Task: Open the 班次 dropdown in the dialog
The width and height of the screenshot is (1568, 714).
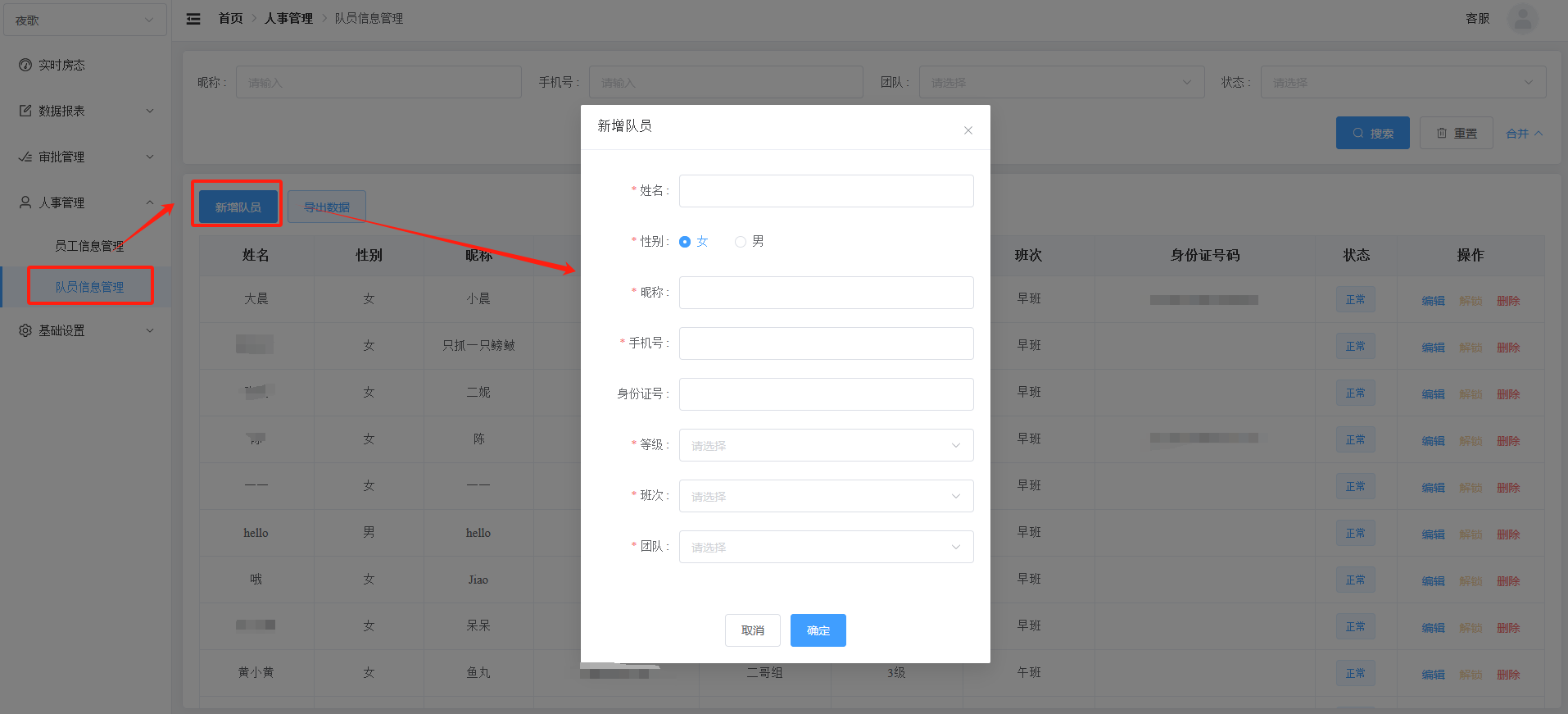Action: pos(826,496)
